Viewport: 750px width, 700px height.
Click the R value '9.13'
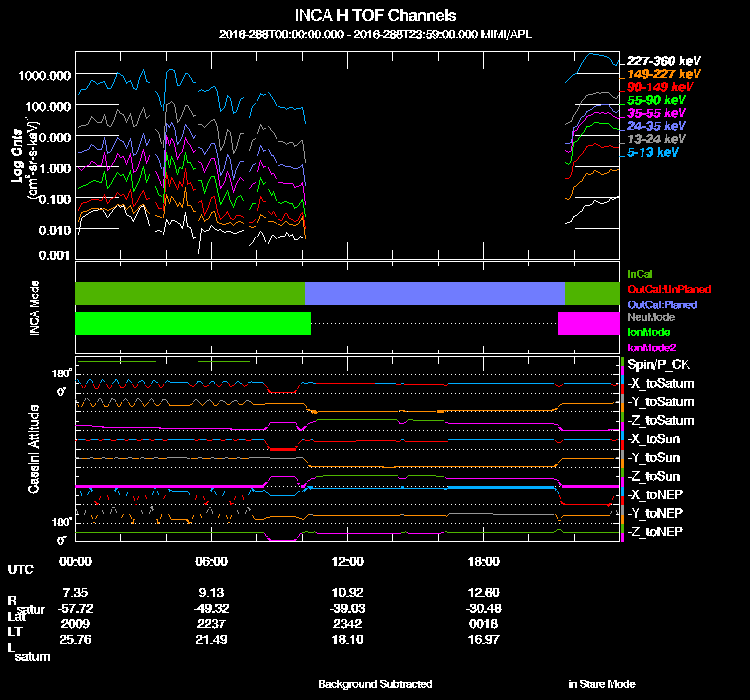tap(211, 592)
